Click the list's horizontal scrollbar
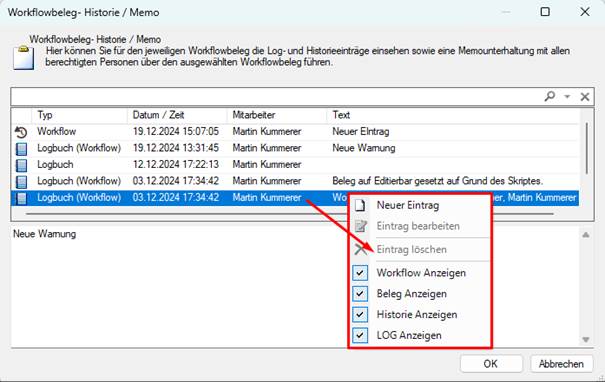This screenshot has width=605, height=382. [x=289, y=213]
